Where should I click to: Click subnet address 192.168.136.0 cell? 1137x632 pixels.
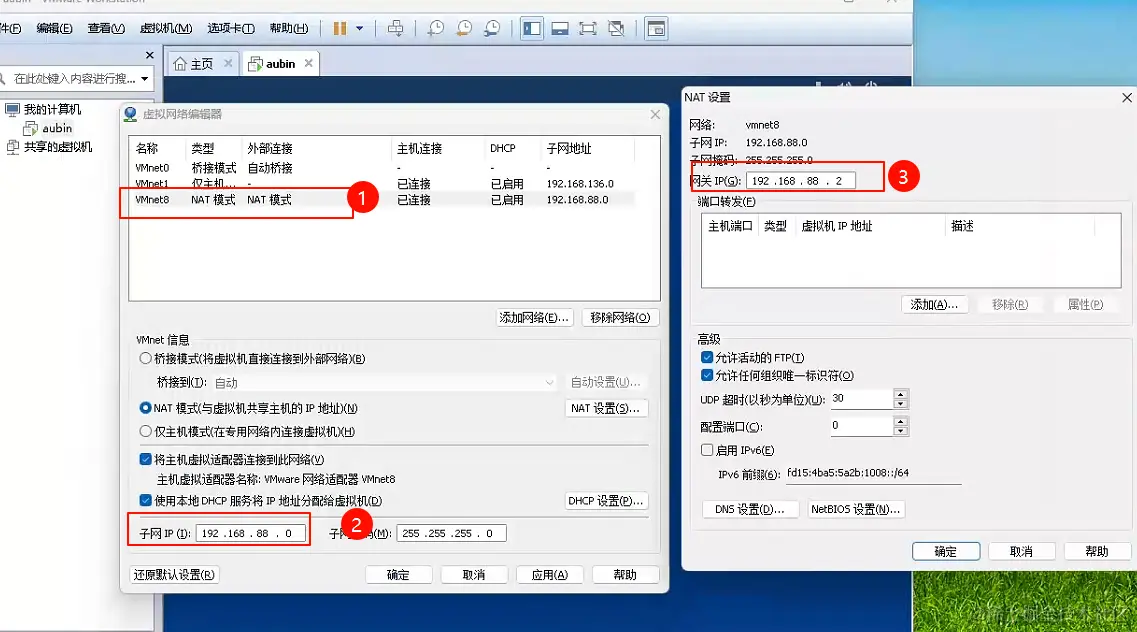coord(580,183)
